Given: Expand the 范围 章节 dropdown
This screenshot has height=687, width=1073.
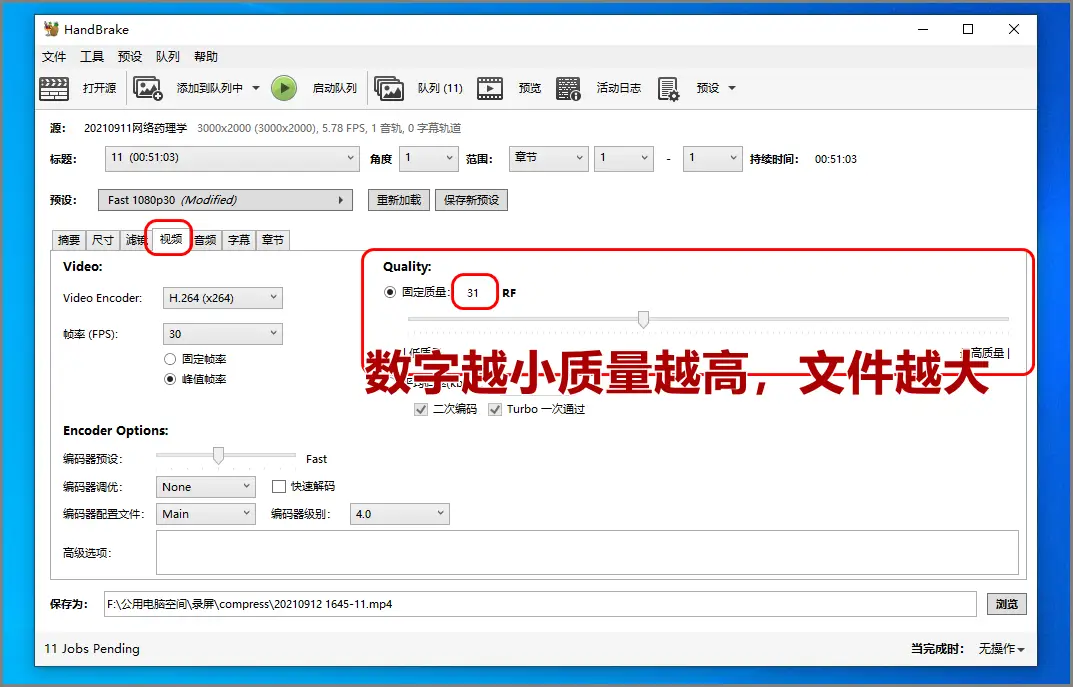Looking at the screenshot, I should (x=548, y=158).
